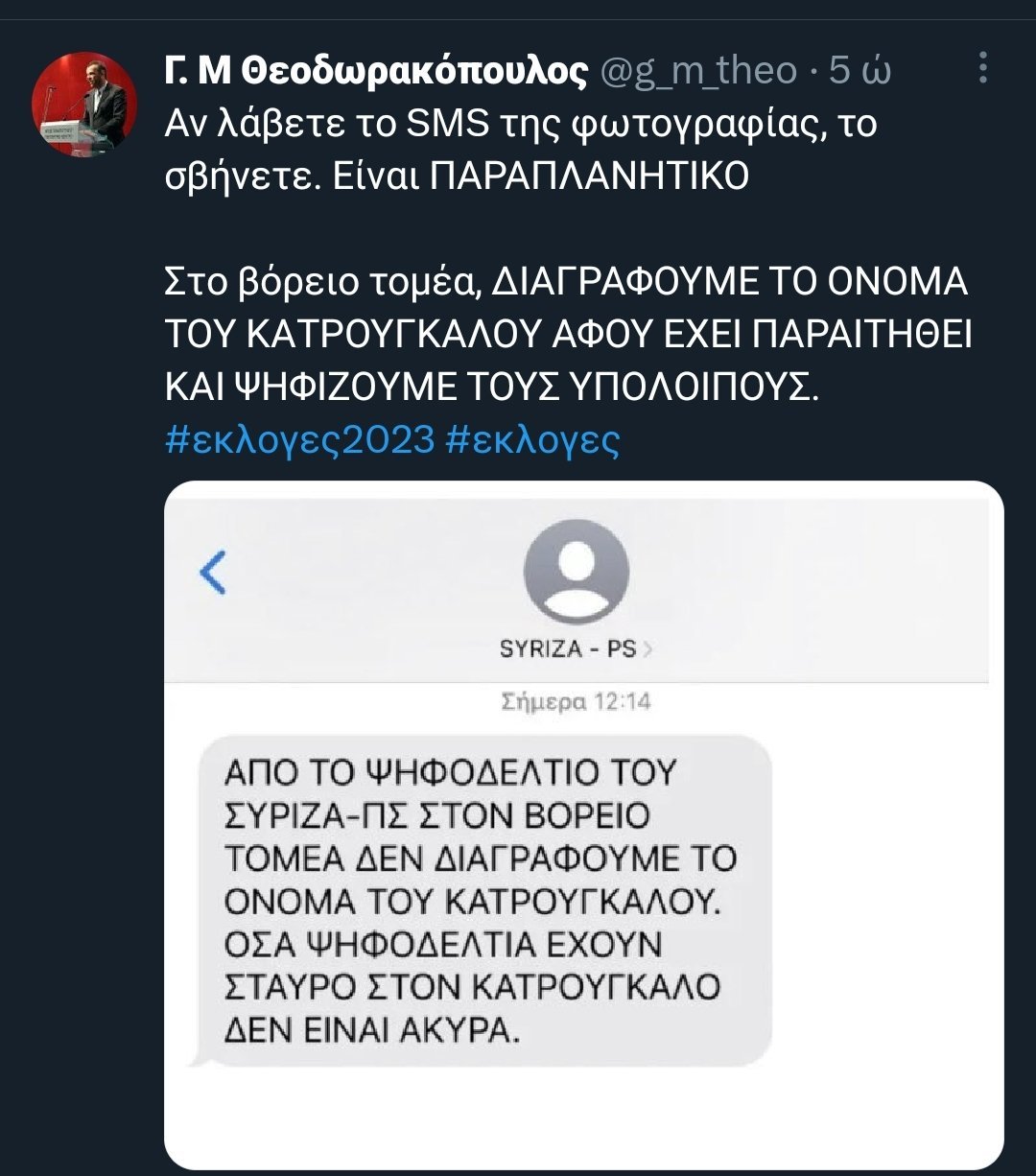Tap the gray contact silhouette avatar
This screenshot has height=1176, width=1036.
576,573
